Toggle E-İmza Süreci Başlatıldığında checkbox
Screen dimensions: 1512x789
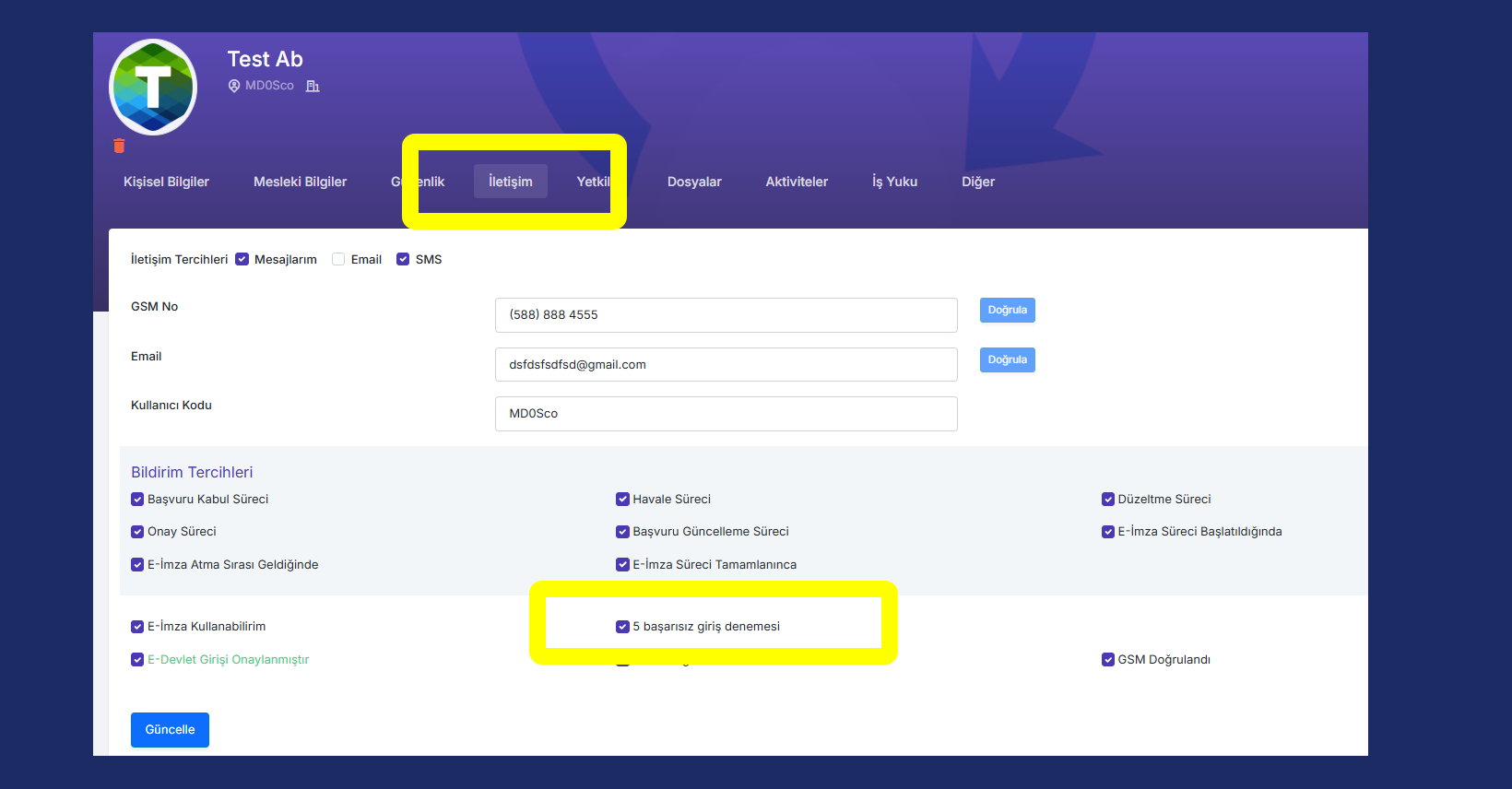coord(1108,532)
